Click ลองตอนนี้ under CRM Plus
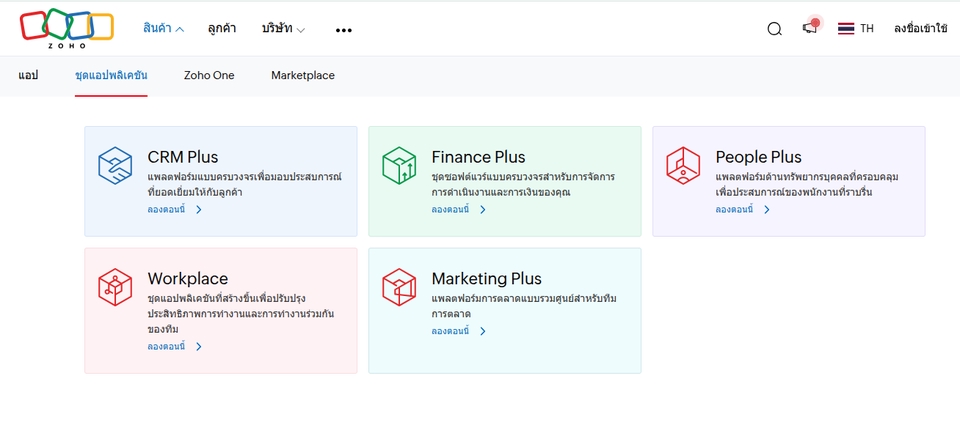 (166, 209)
